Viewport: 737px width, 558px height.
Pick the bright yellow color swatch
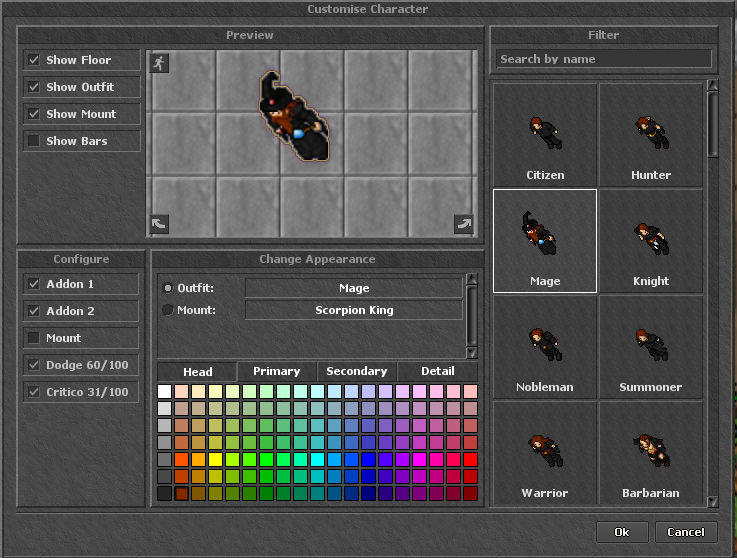[215, 459]
